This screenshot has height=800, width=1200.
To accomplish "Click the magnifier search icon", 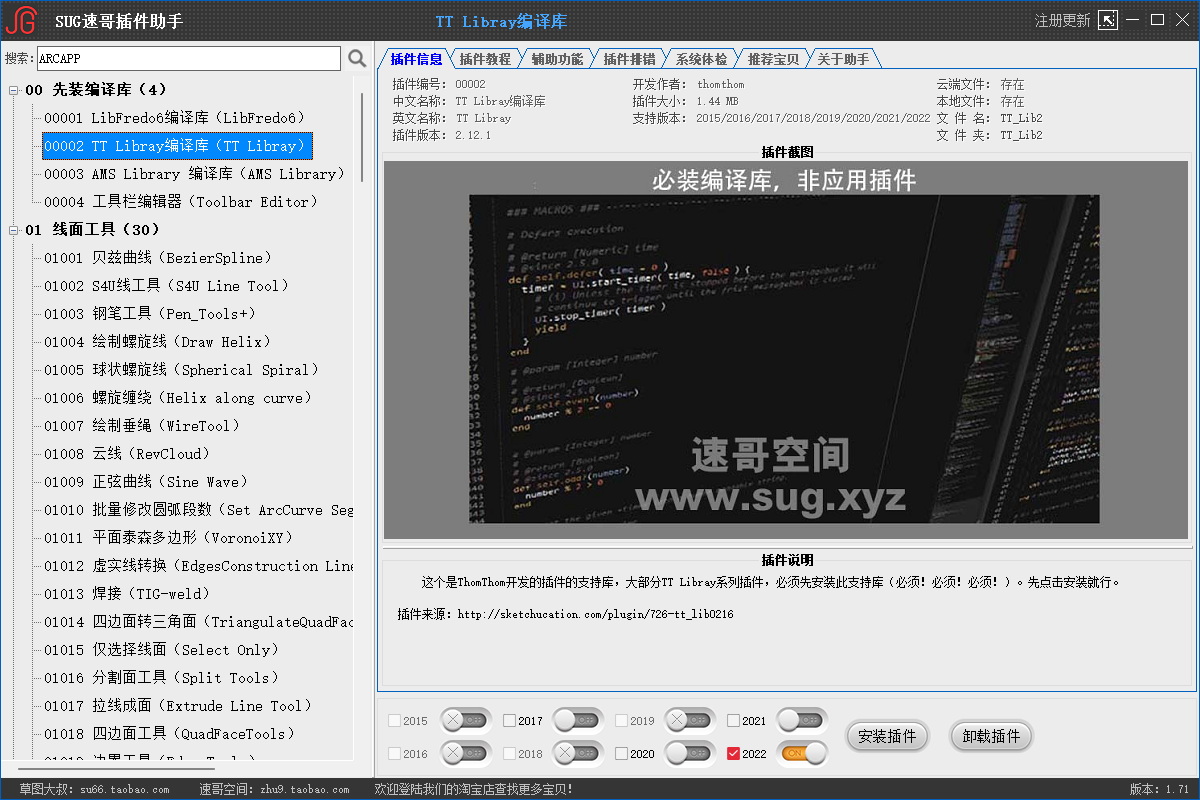I will (357, 59).
